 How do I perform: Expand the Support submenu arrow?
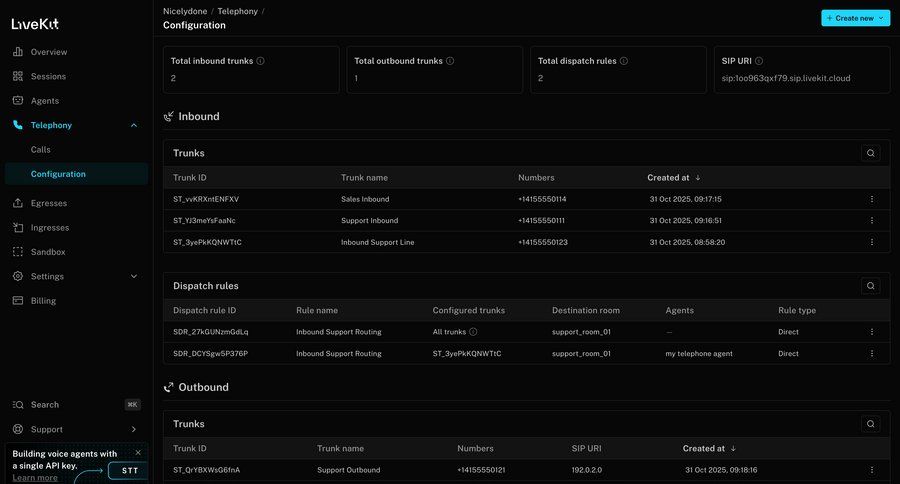pyautogui.click(x=134, y=429)
